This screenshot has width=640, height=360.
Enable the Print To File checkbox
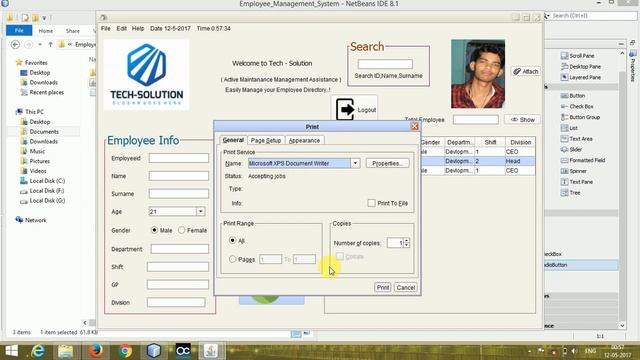click(x=371, y=203)
